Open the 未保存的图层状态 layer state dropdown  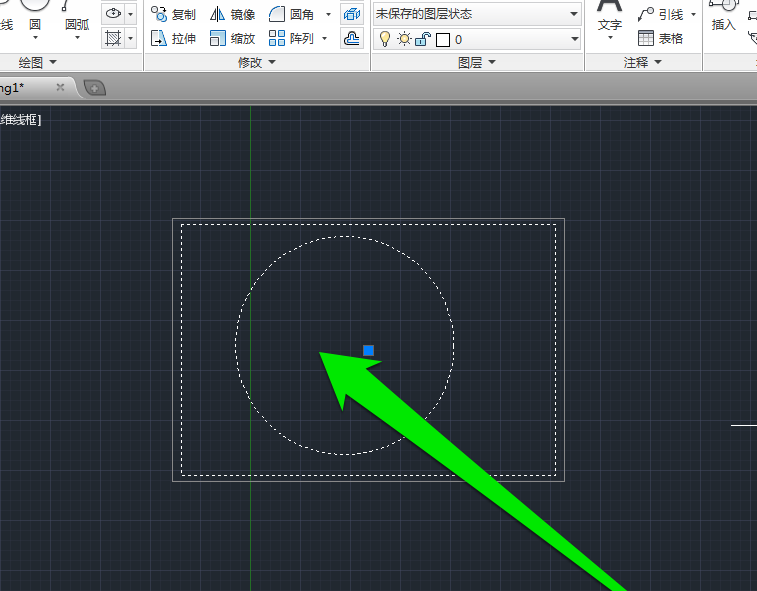click(x=477, y=14)
